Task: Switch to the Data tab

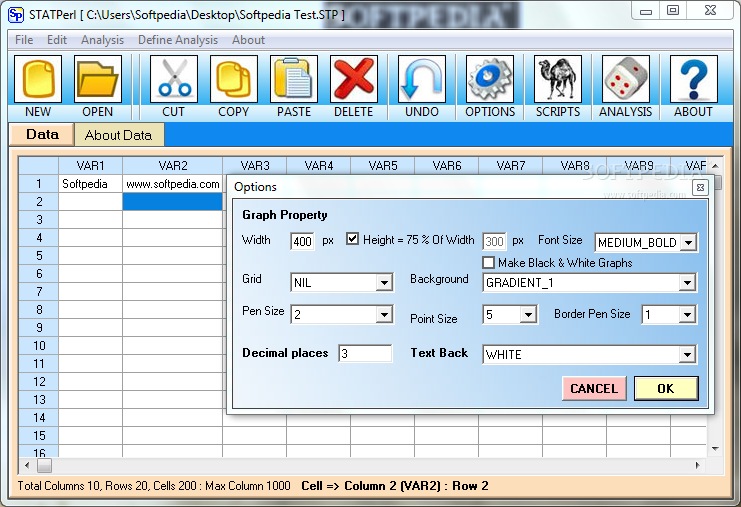Action: (x=42, y=135)
